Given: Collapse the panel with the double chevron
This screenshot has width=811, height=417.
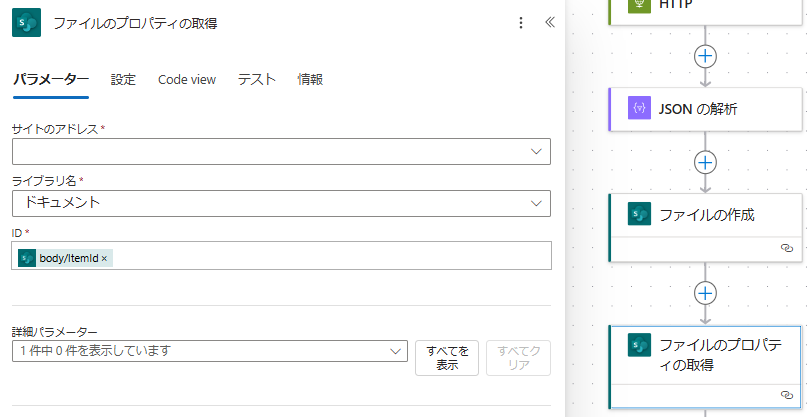Looking at the screenshot, I should coord(550,22).
